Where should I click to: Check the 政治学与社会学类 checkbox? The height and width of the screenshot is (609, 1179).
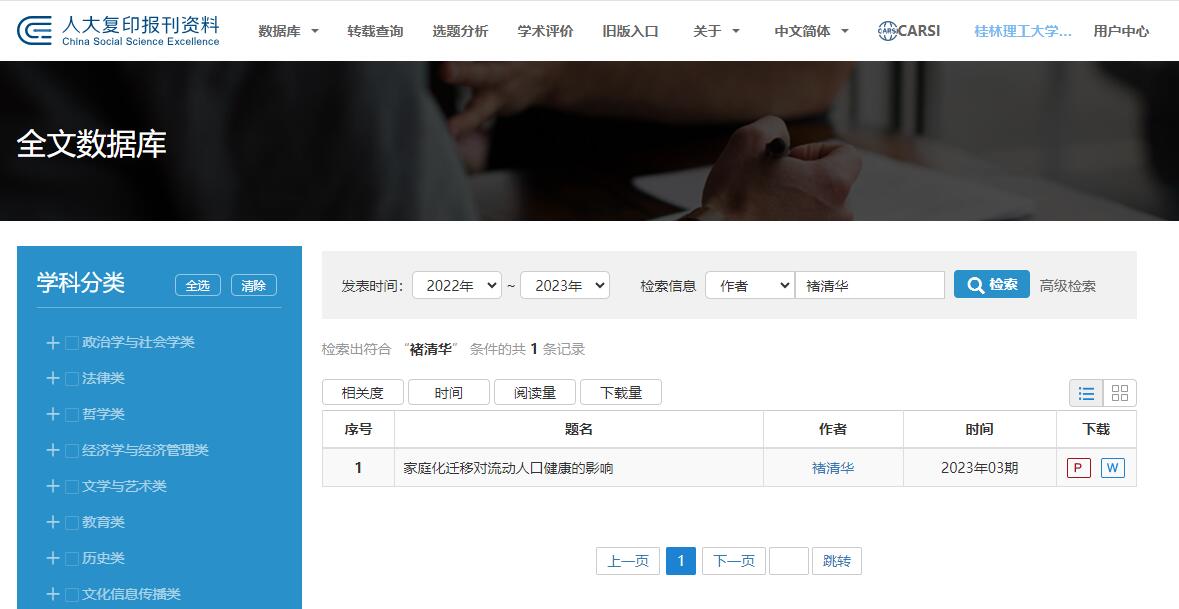click(x=72, y=343)
